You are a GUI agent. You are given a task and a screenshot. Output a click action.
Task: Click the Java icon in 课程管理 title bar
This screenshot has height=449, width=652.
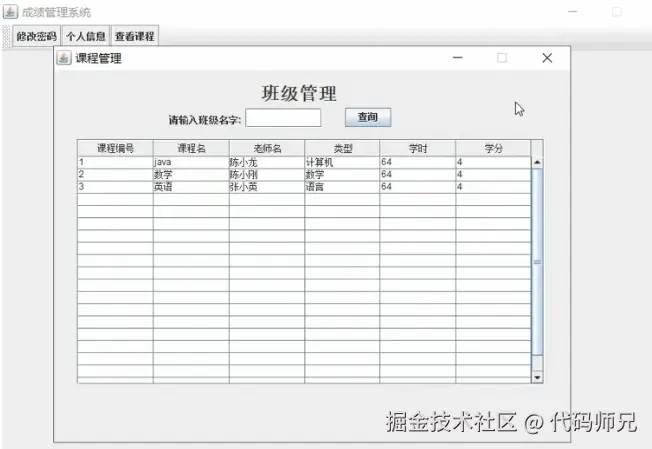64,58
